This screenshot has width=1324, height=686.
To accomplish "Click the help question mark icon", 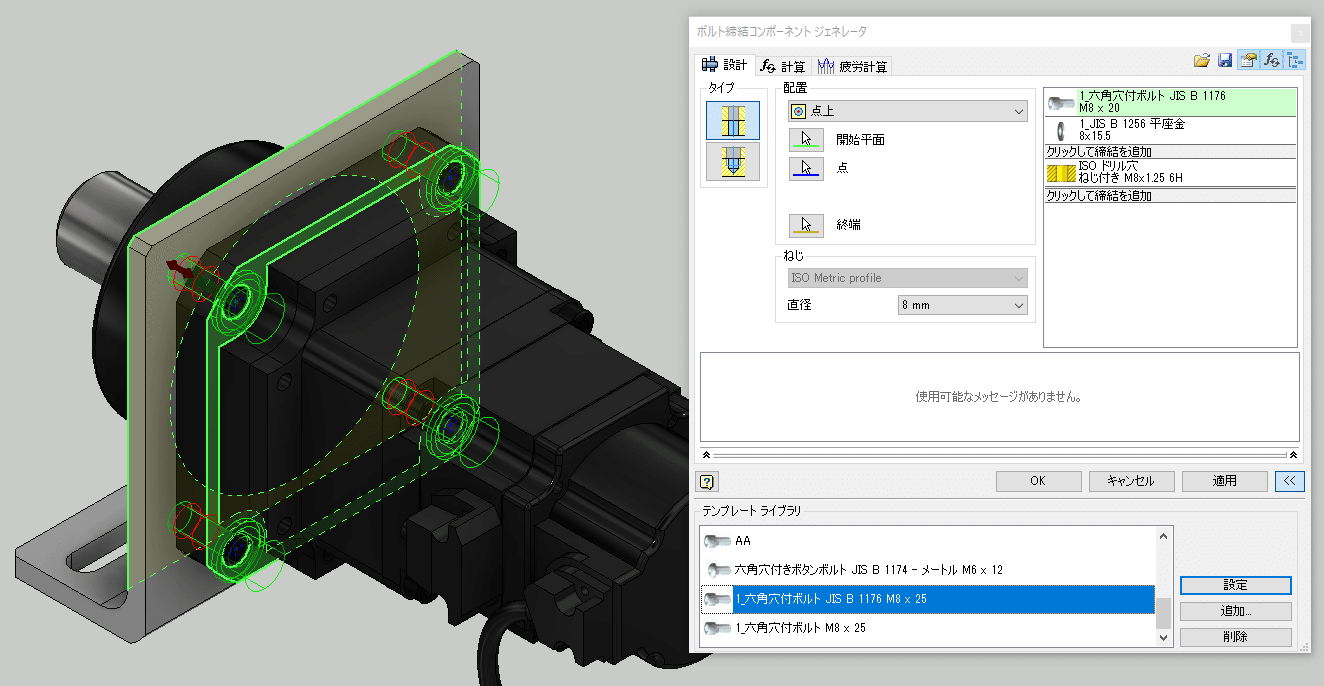I will 707,481.
